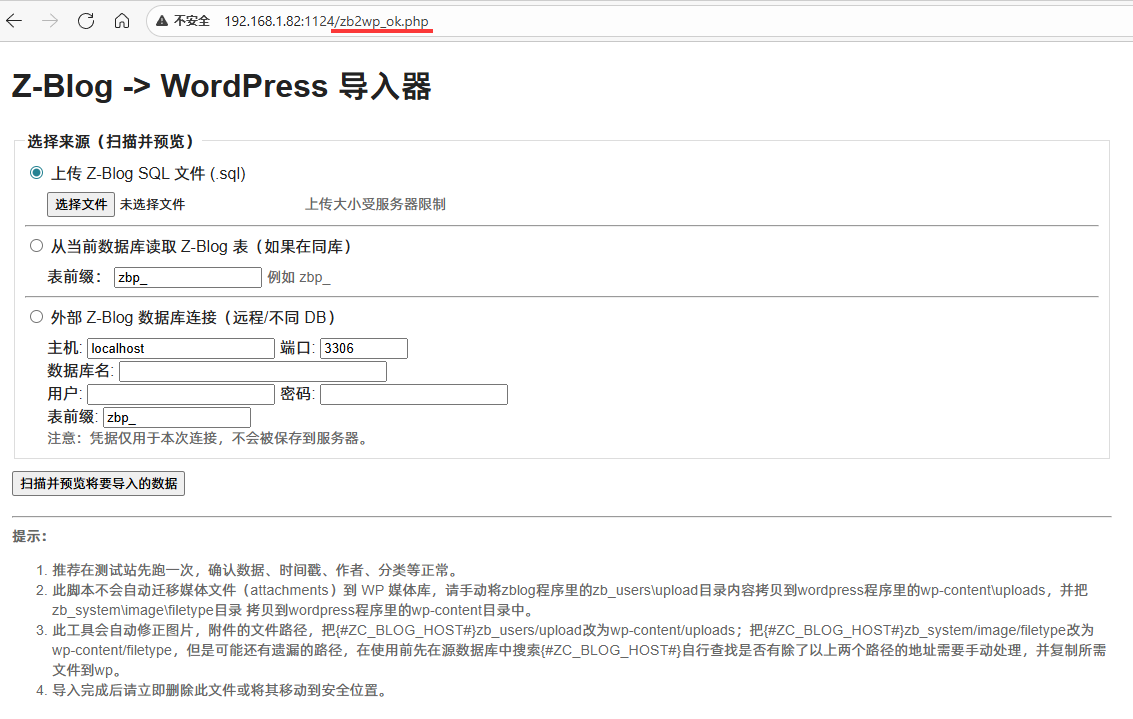This screenshot has width=1133, height=719.
Task: Click the 未选择文件 file status text
Action: coord(152,204)
